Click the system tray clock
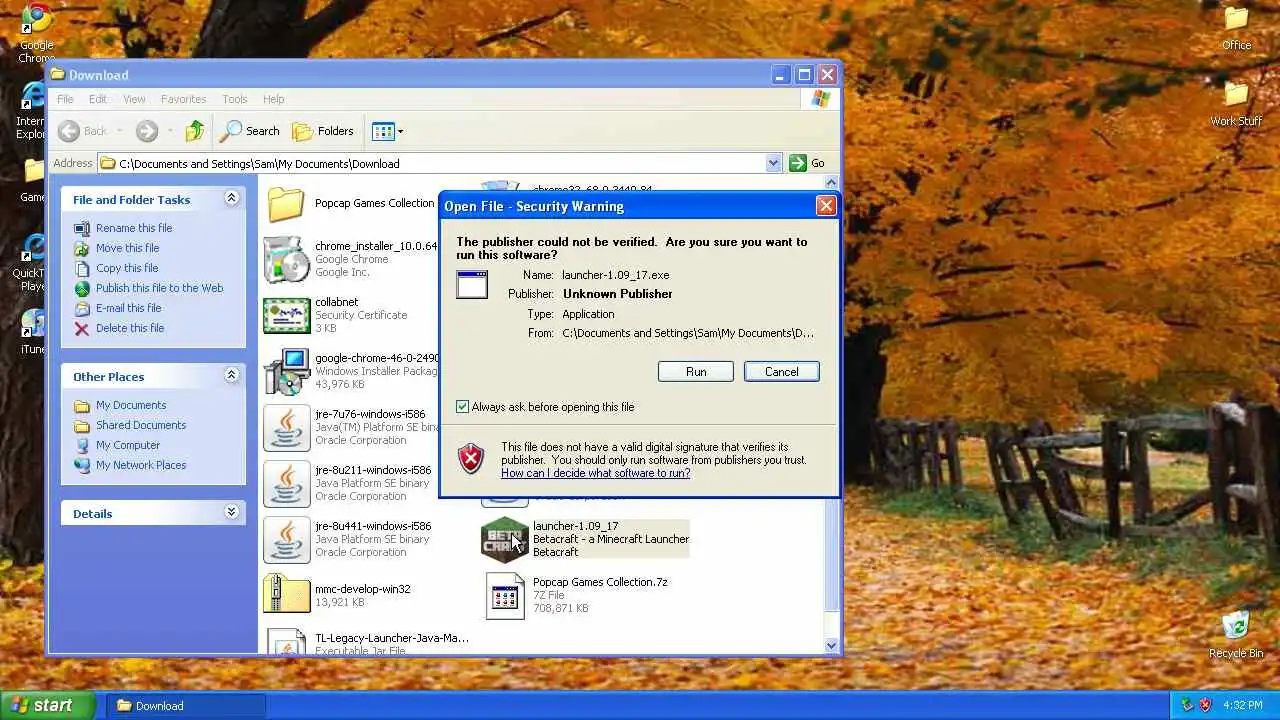 click(x=1243, y=705)
